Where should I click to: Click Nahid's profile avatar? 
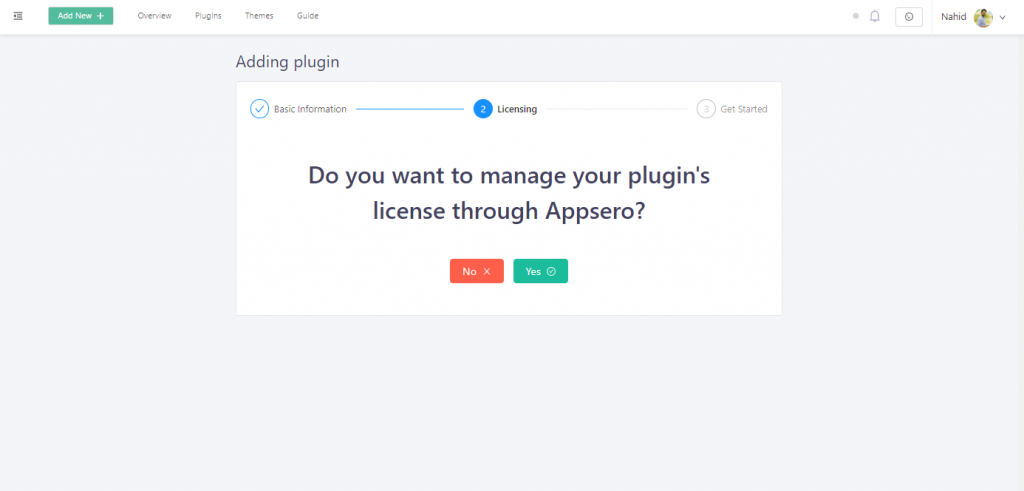pyautogui.click(x=984, y=18)
